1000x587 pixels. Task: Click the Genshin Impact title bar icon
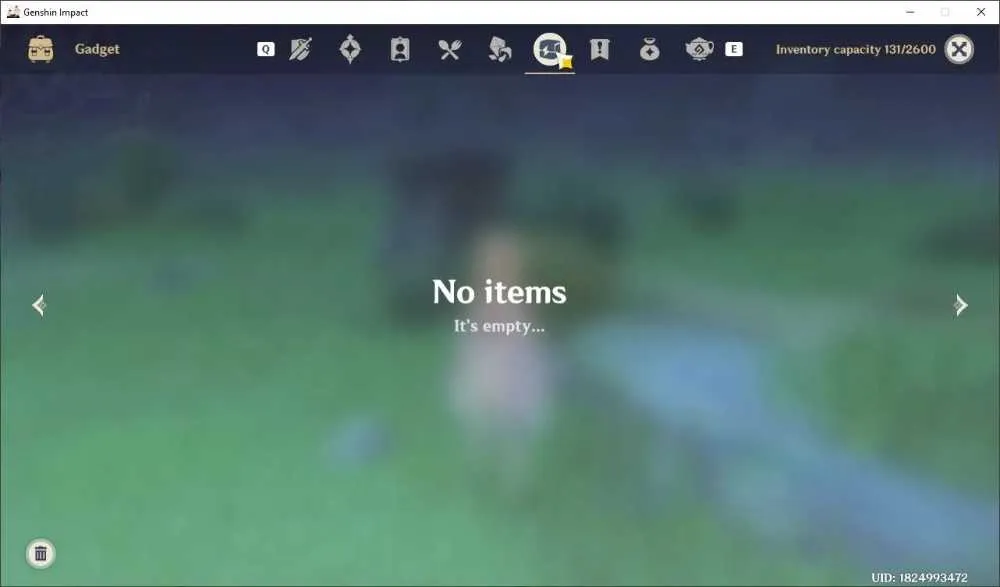click(13, 11)
